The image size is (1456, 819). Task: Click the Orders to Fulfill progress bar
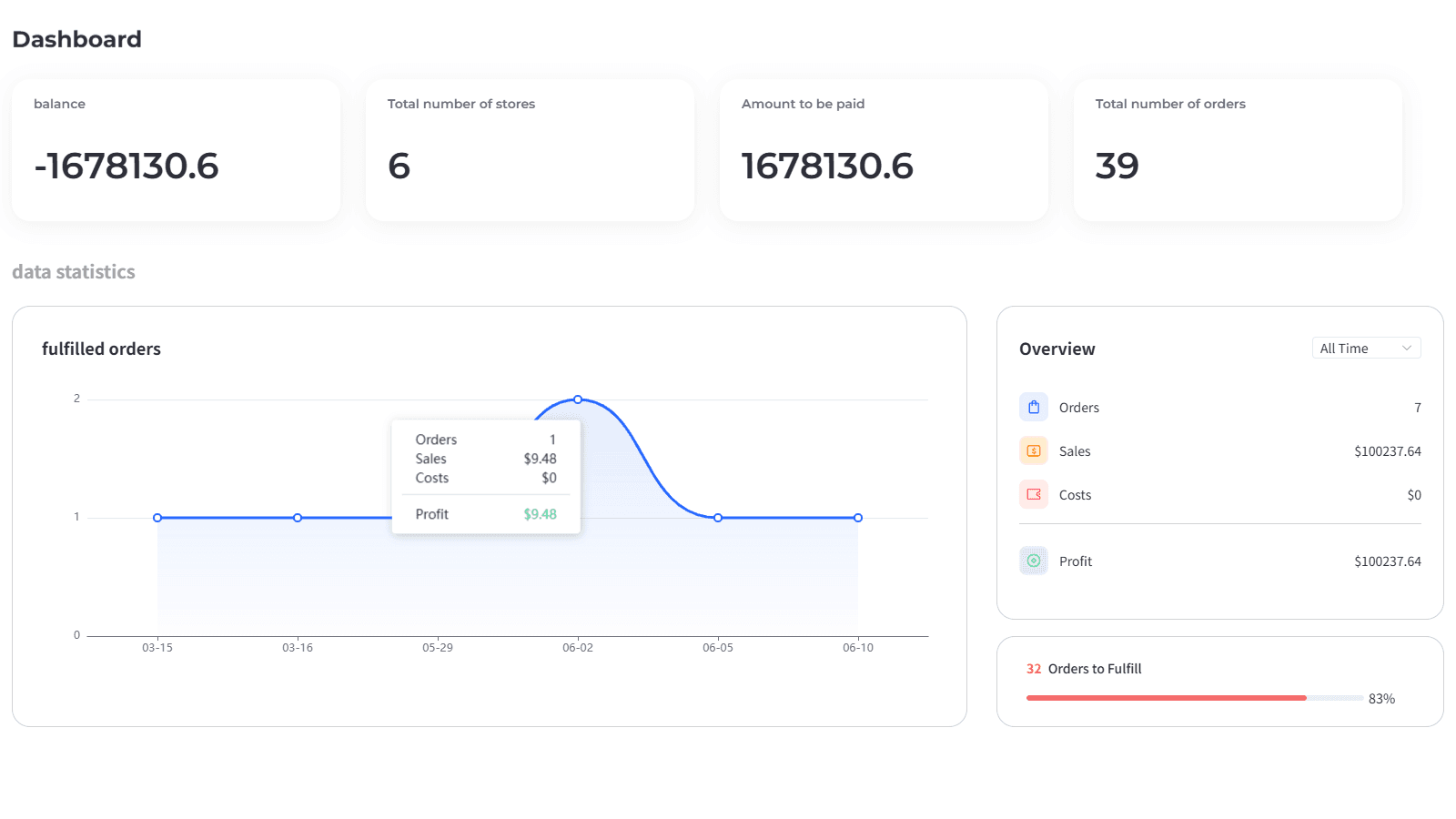click(1194, 698)
